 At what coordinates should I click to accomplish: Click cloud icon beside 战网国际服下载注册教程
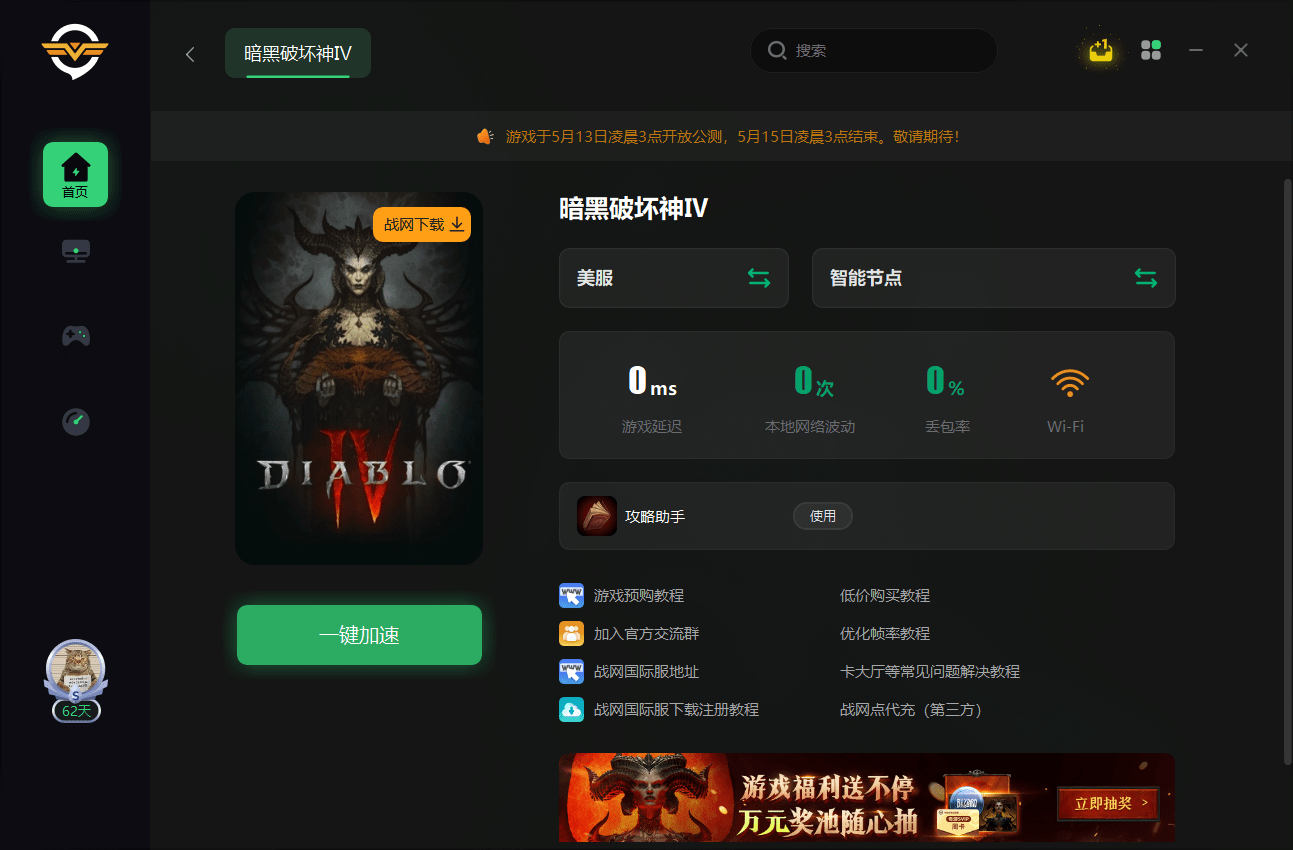[571, 709]
